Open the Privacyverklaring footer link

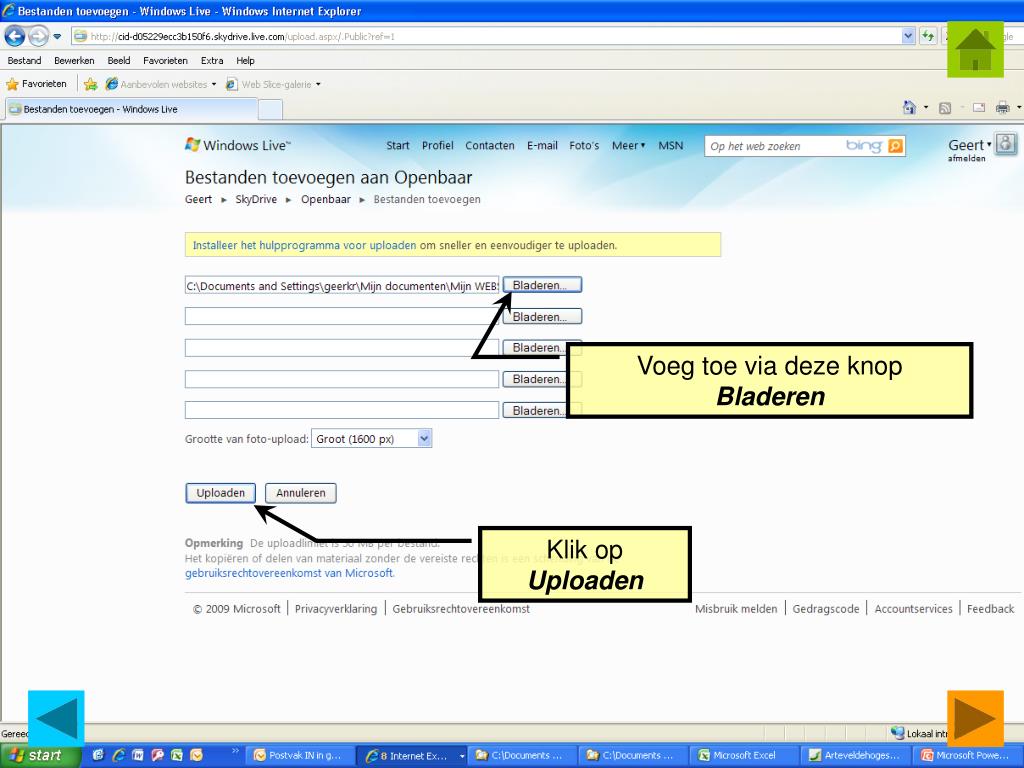pos(336,609)
